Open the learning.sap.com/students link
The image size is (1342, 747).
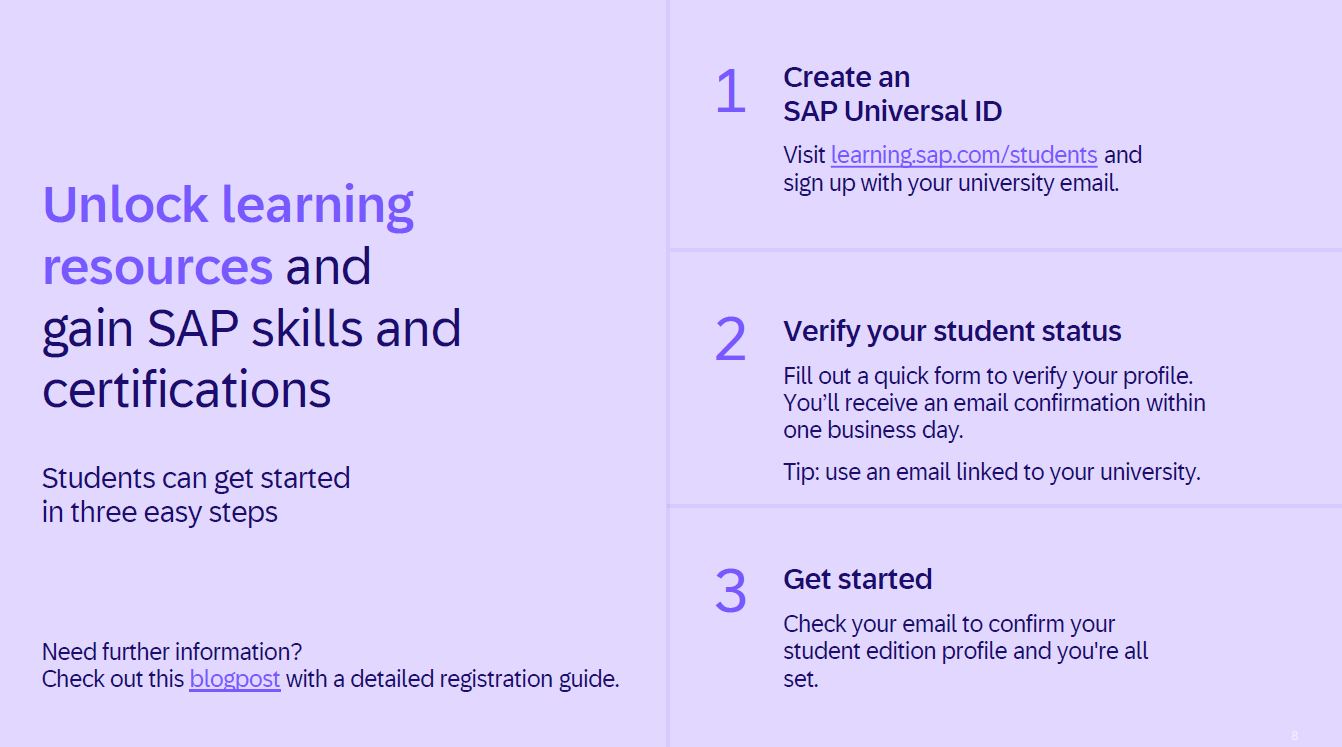[964, 155]
